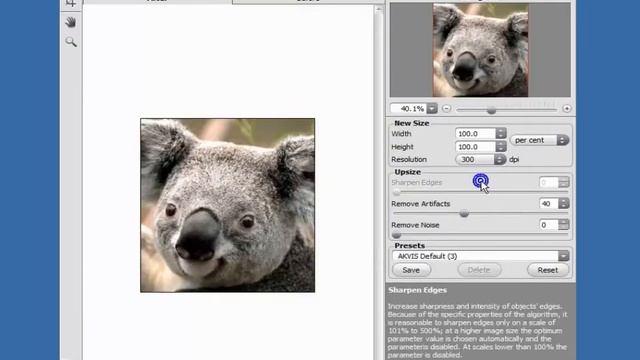Open the per cent units dropdown
The width and height of the screenshot is (640, 360).
pyautogui.click(x=539, y=140)
